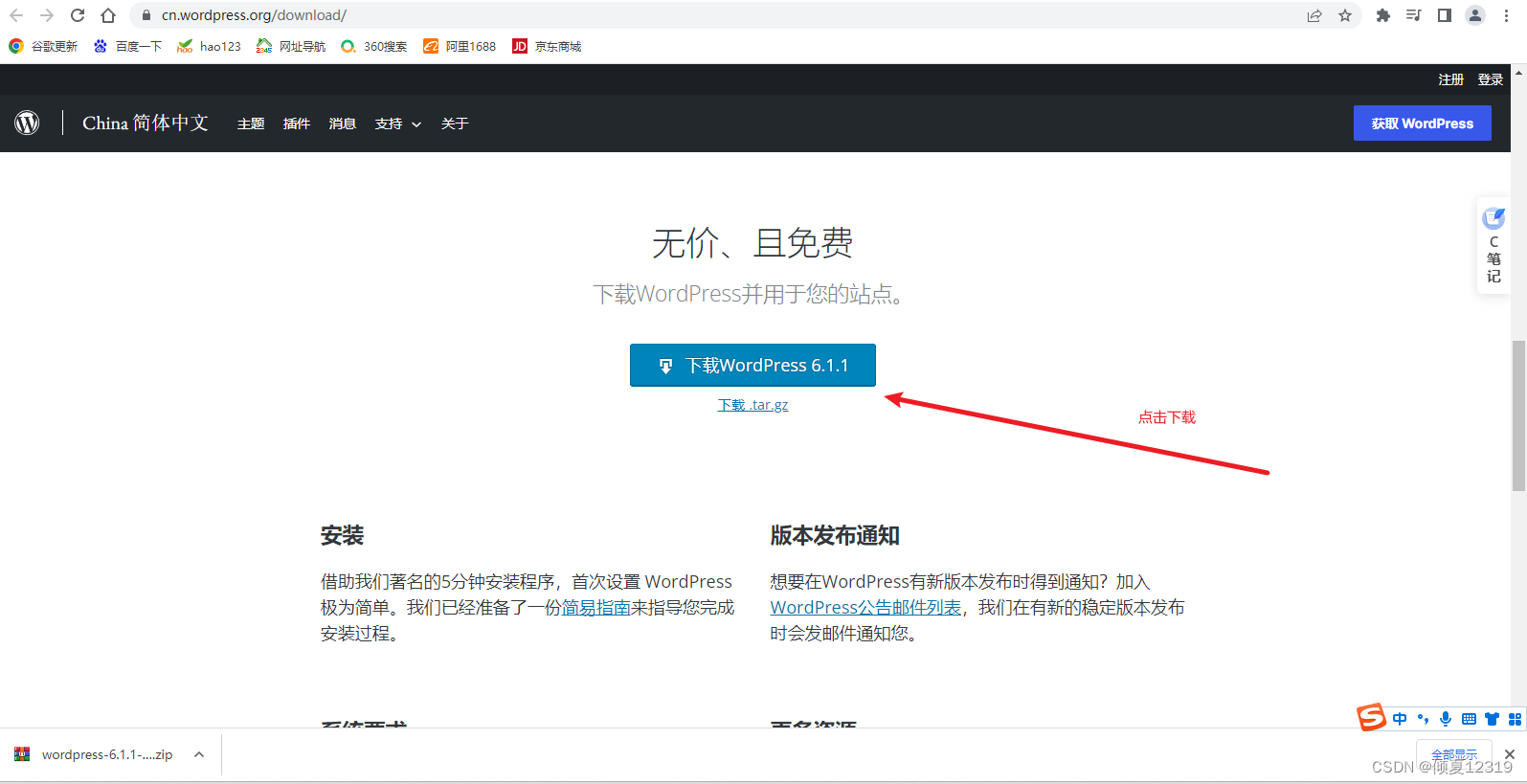The image size is (1527, 784).
Task: Open Chrome three-dot menu
Action: [1506, 15]
